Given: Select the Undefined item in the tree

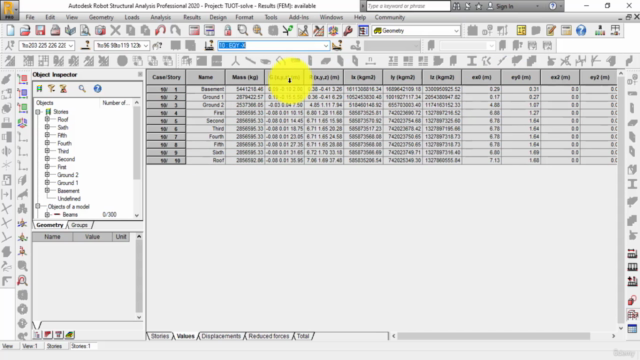Looking at the screenshot, I should tap(69, 199).
